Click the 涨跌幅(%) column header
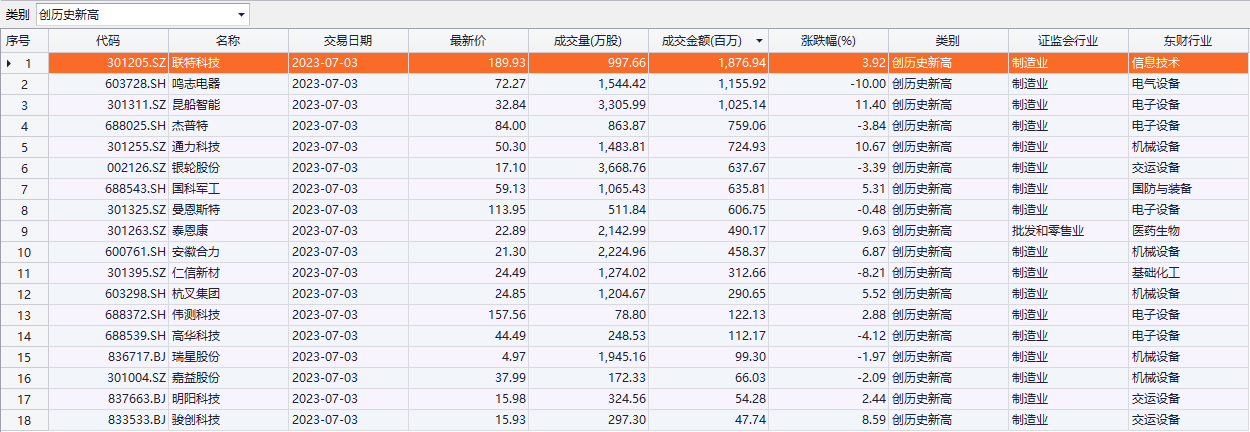Image resolution: width=1250 pixels, height=432 pixels. click(829, 41)
